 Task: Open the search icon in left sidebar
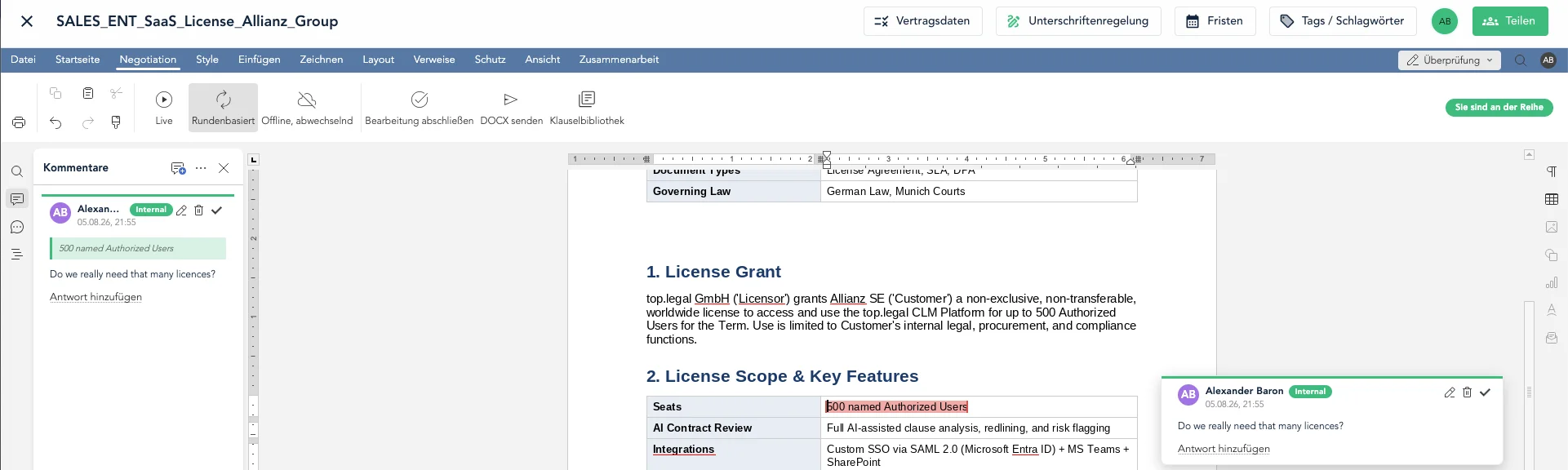click(x=17, y=171)
